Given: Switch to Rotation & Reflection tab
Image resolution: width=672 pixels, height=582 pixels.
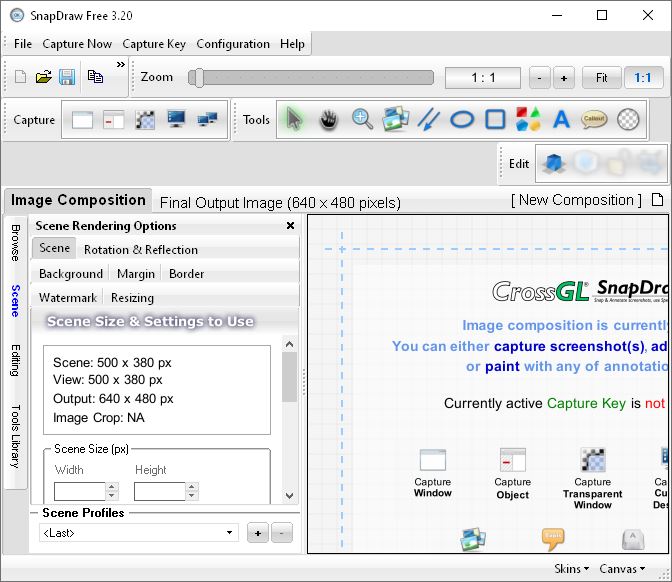Looking at the screenshot, I should pos(141,249).
